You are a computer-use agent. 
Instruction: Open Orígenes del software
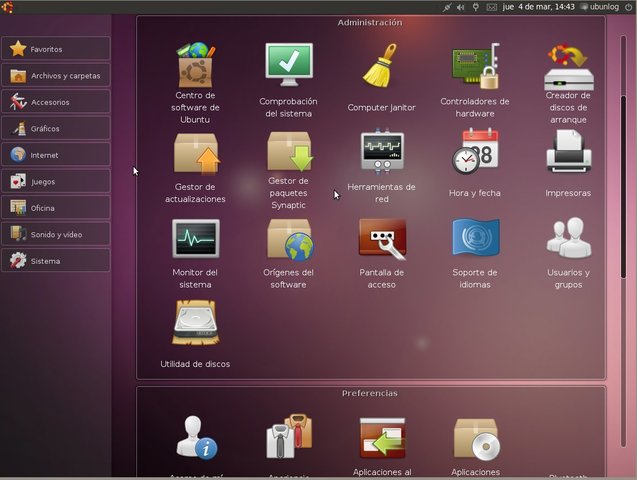click(x=288, y=254)
